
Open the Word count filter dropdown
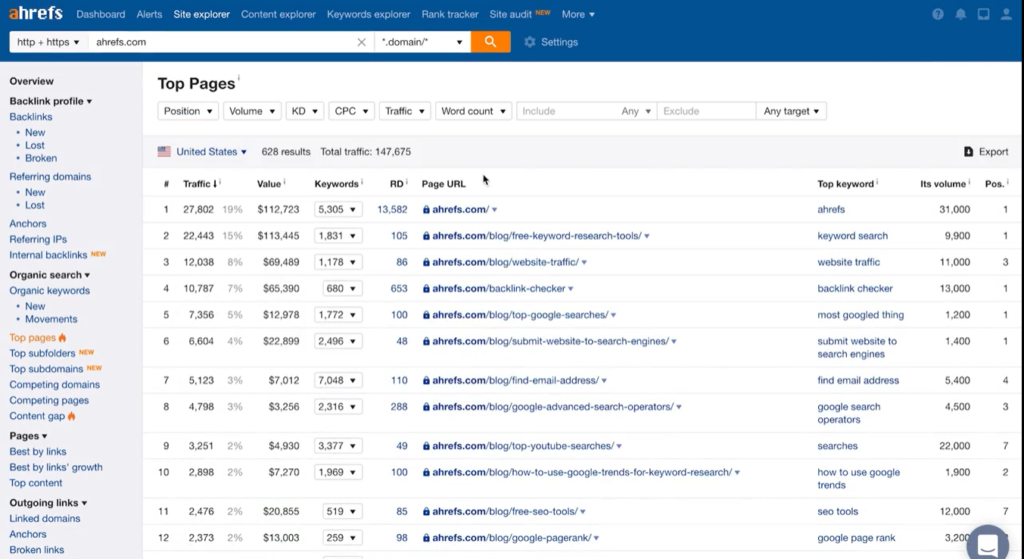473,111
